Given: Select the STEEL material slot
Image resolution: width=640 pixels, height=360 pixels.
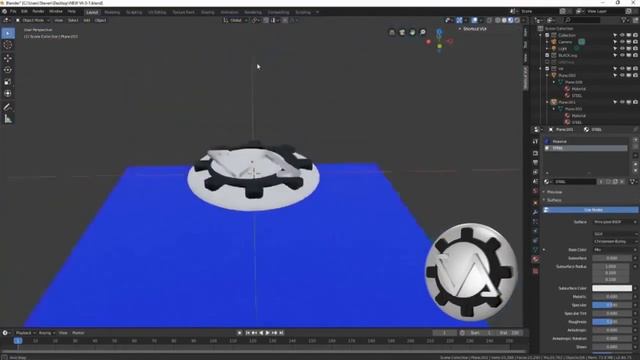Looking at the screenshot, I should (x=585, y=148).
